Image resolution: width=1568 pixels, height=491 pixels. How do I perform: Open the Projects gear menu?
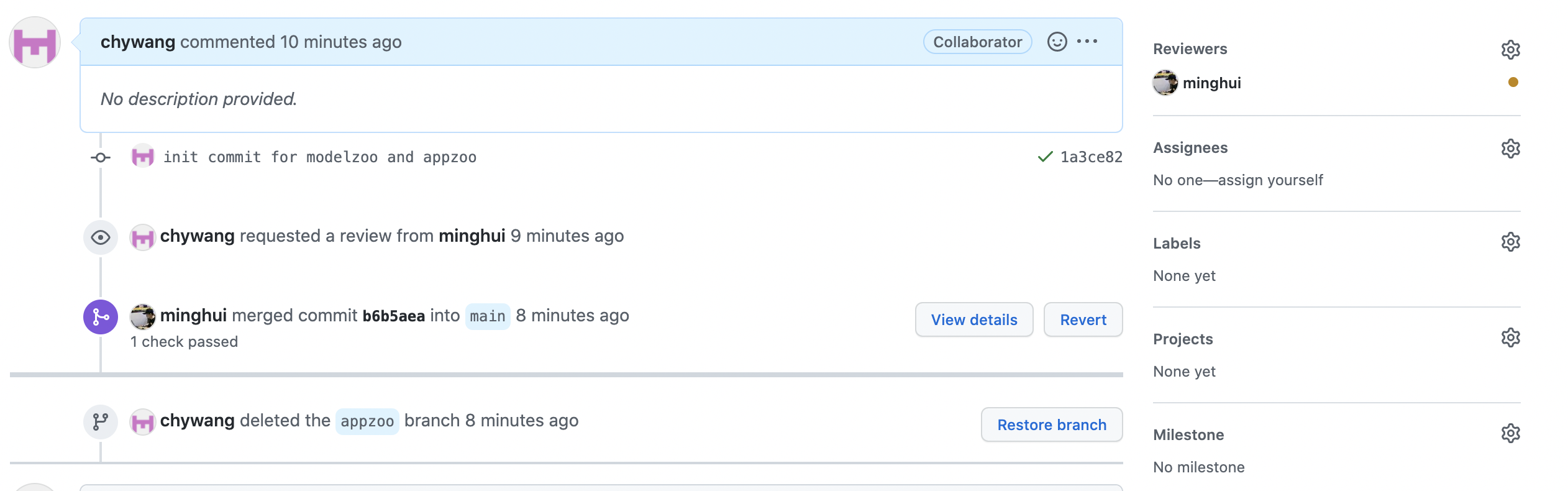(x=1510, y=337)
